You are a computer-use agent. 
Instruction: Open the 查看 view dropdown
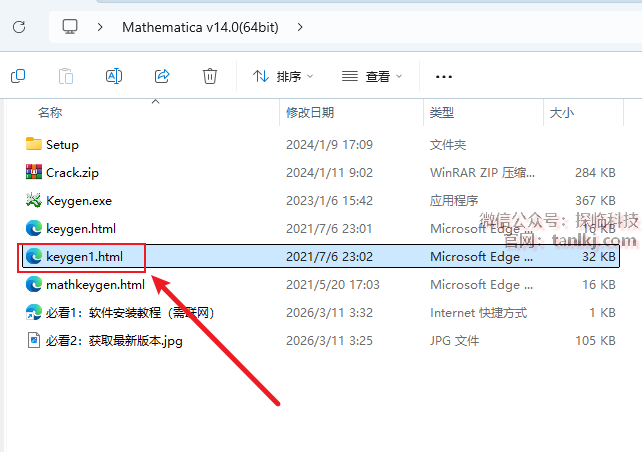(x=372, y=77)
